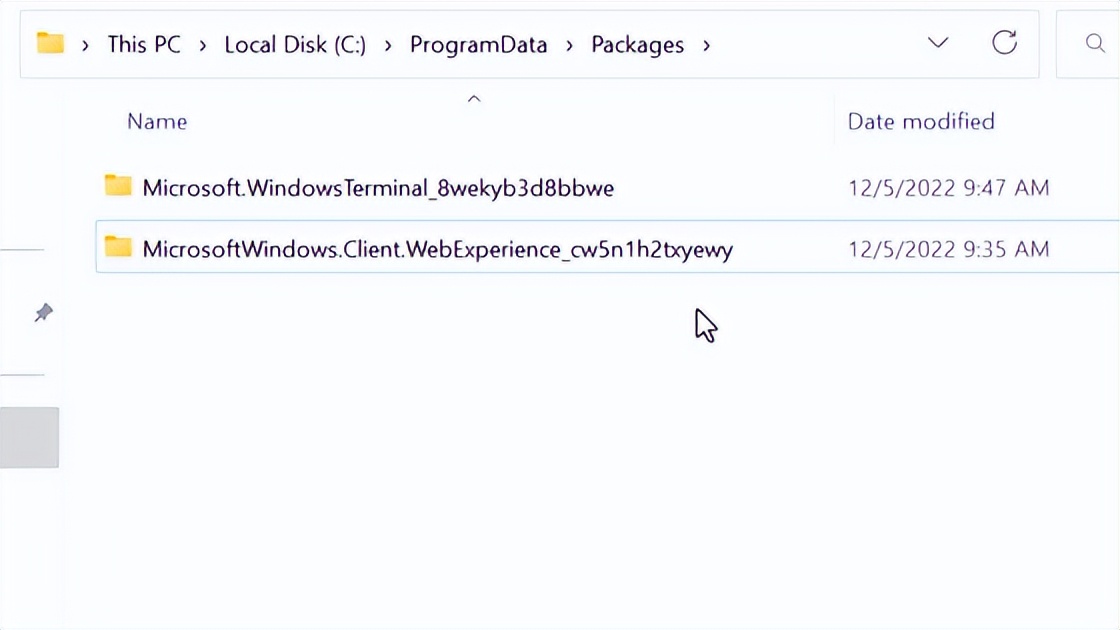Screen dimensions: 1120x630
Task: Navigate to This PC via the breadcrumb
Action: 145,44
